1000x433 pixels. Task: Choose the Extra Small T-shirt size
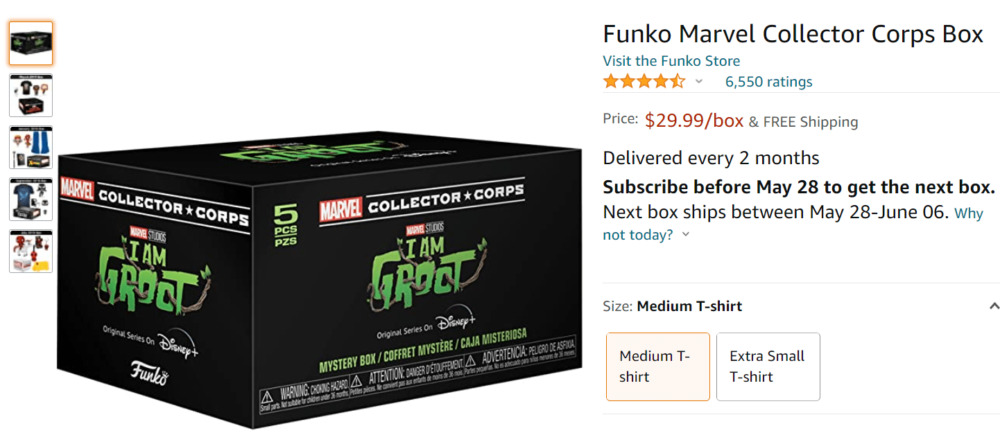point(768,367)
